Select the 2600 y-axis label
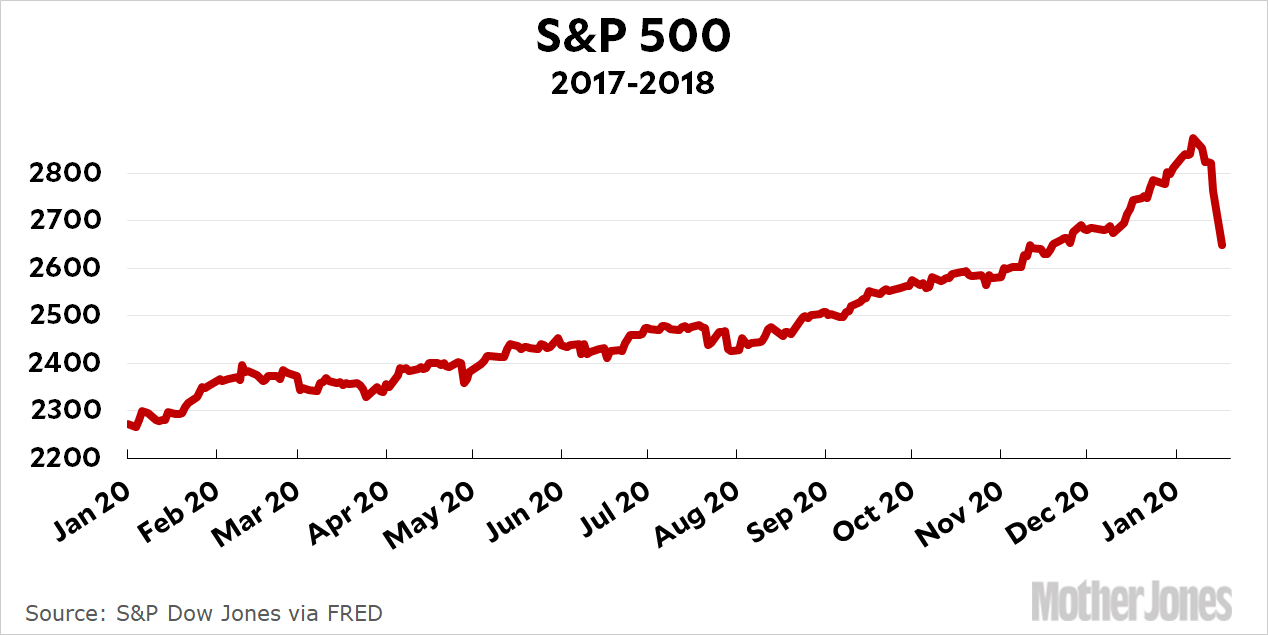 (66, 268)
